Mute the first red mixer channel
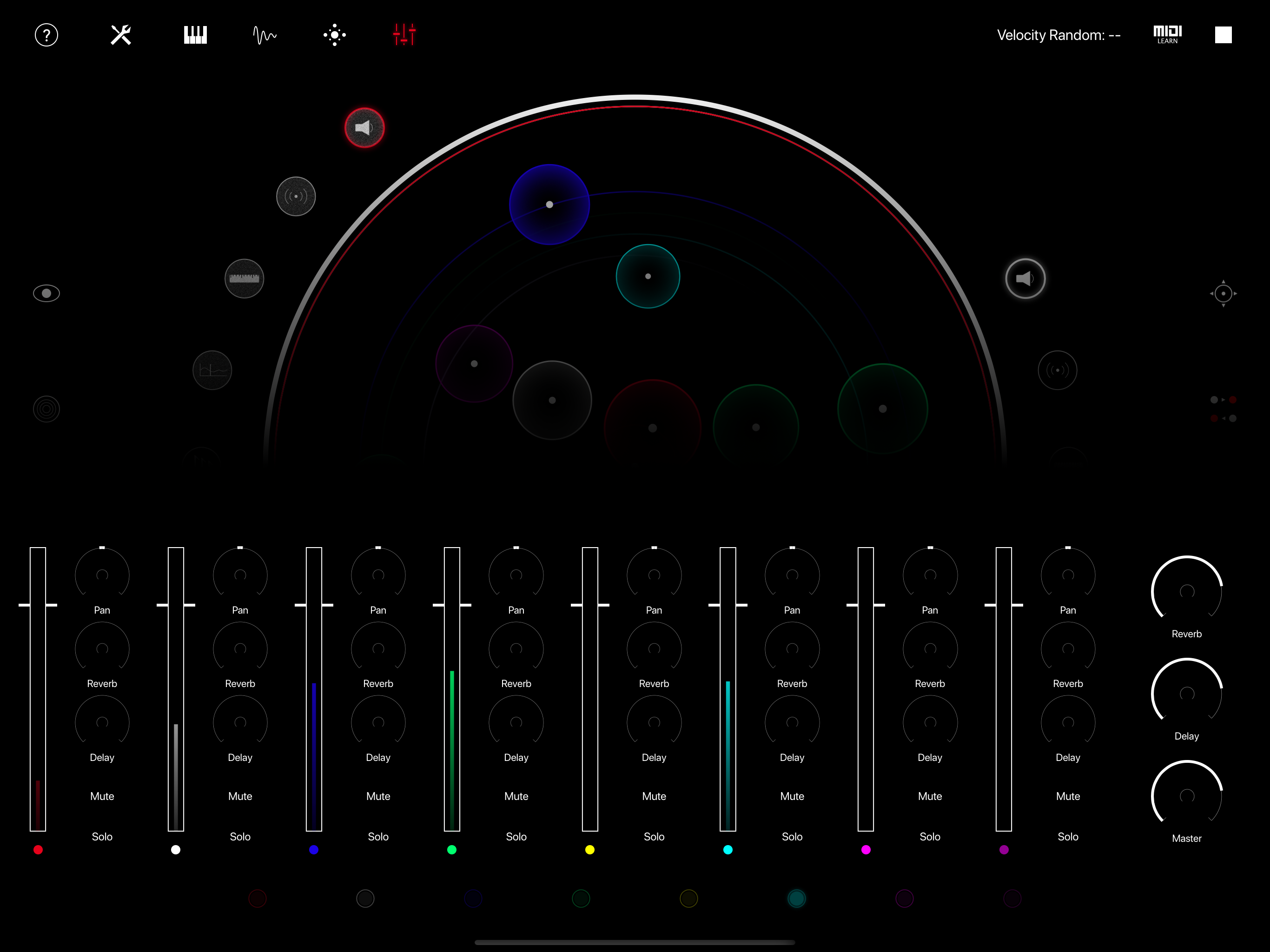This screenshot has width=1270, height=952. [x=102, y=796]
